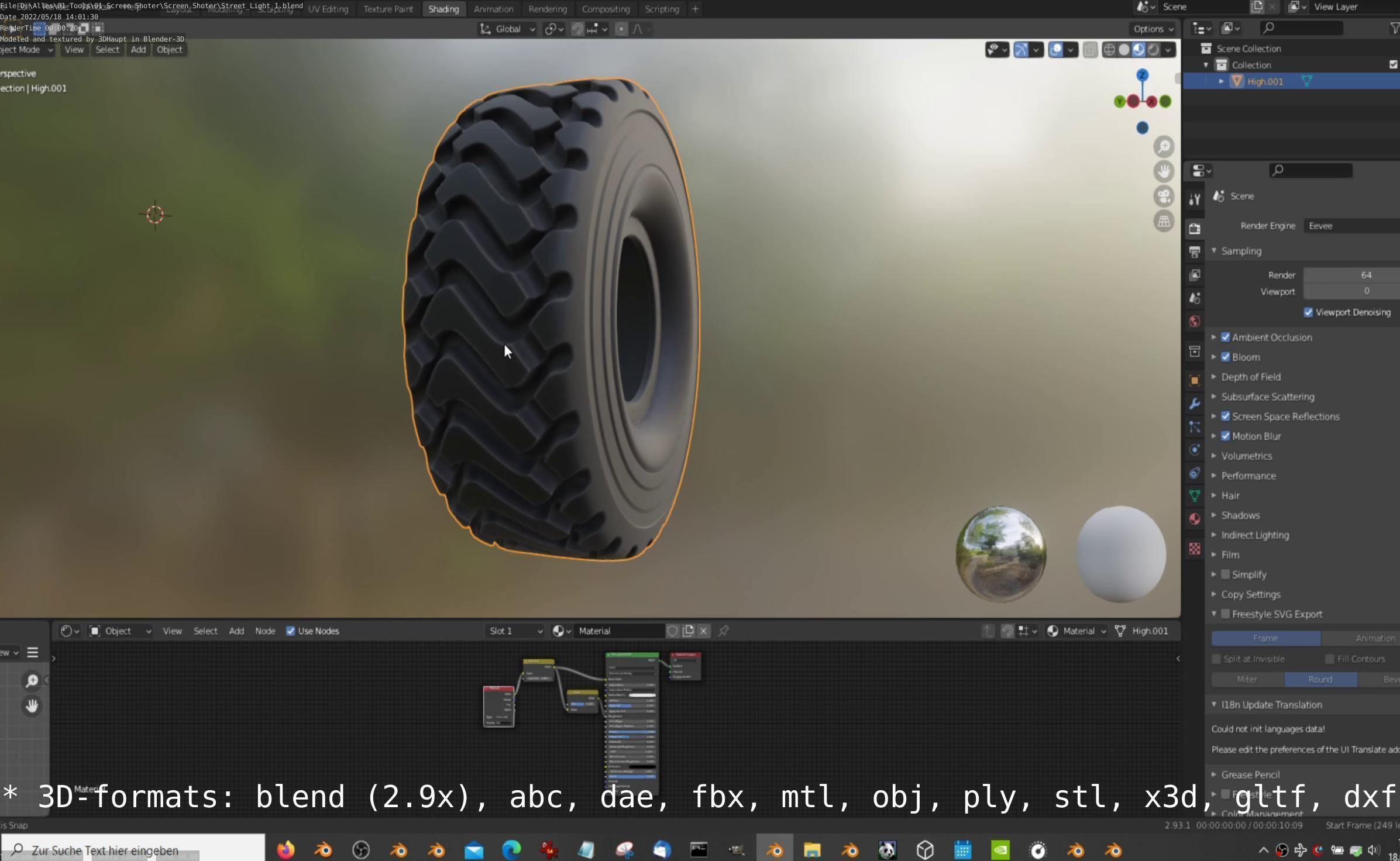Select Round line join button
This screenshot has height=861, width=1400.
[x=1320, y=679]
